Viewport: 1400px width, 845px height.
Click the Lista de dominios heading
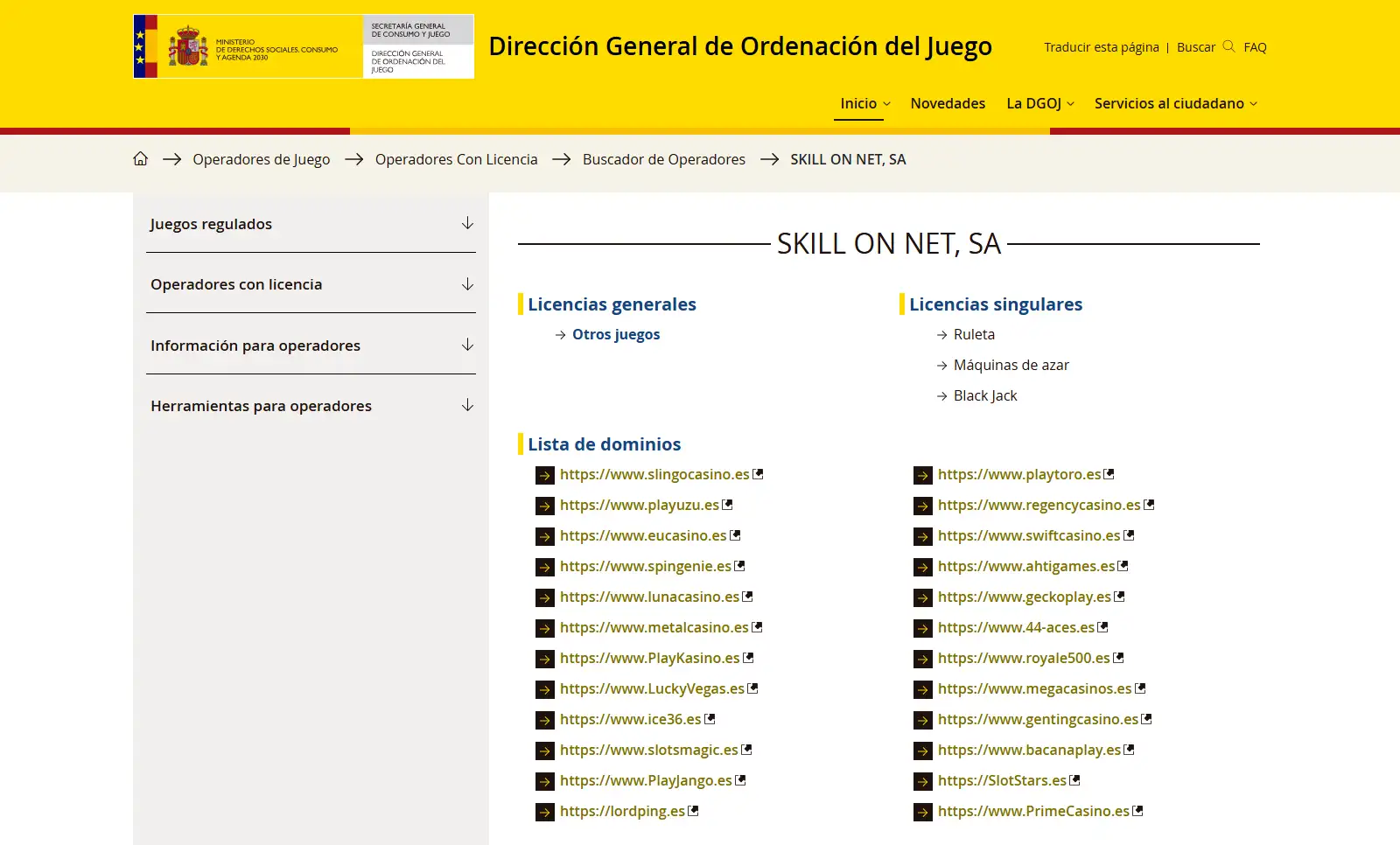605,444
